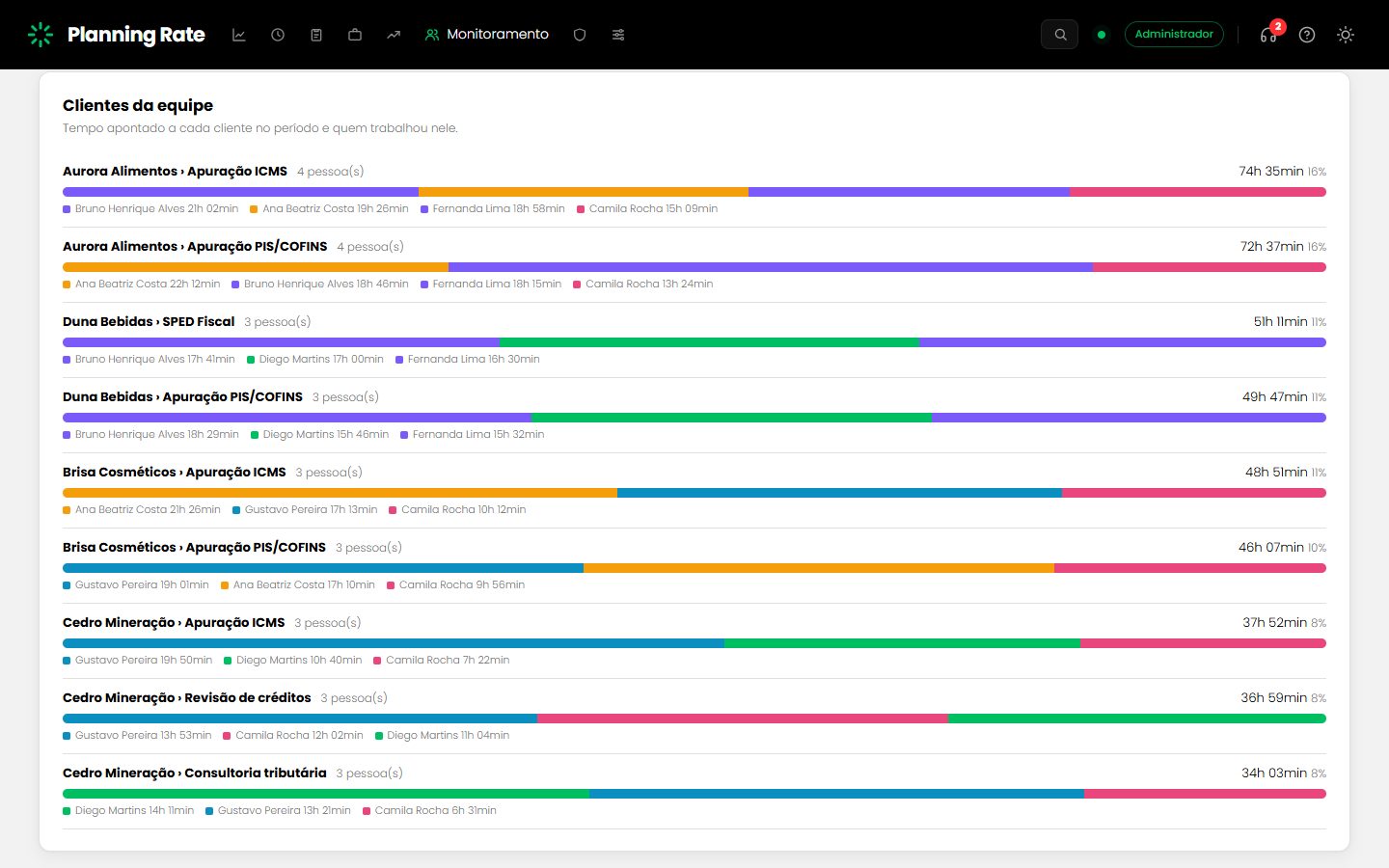The width and height of the screenshot is (1389, 868).
Task: Click the green online status indicator
Action: (x=1102, y=35)
